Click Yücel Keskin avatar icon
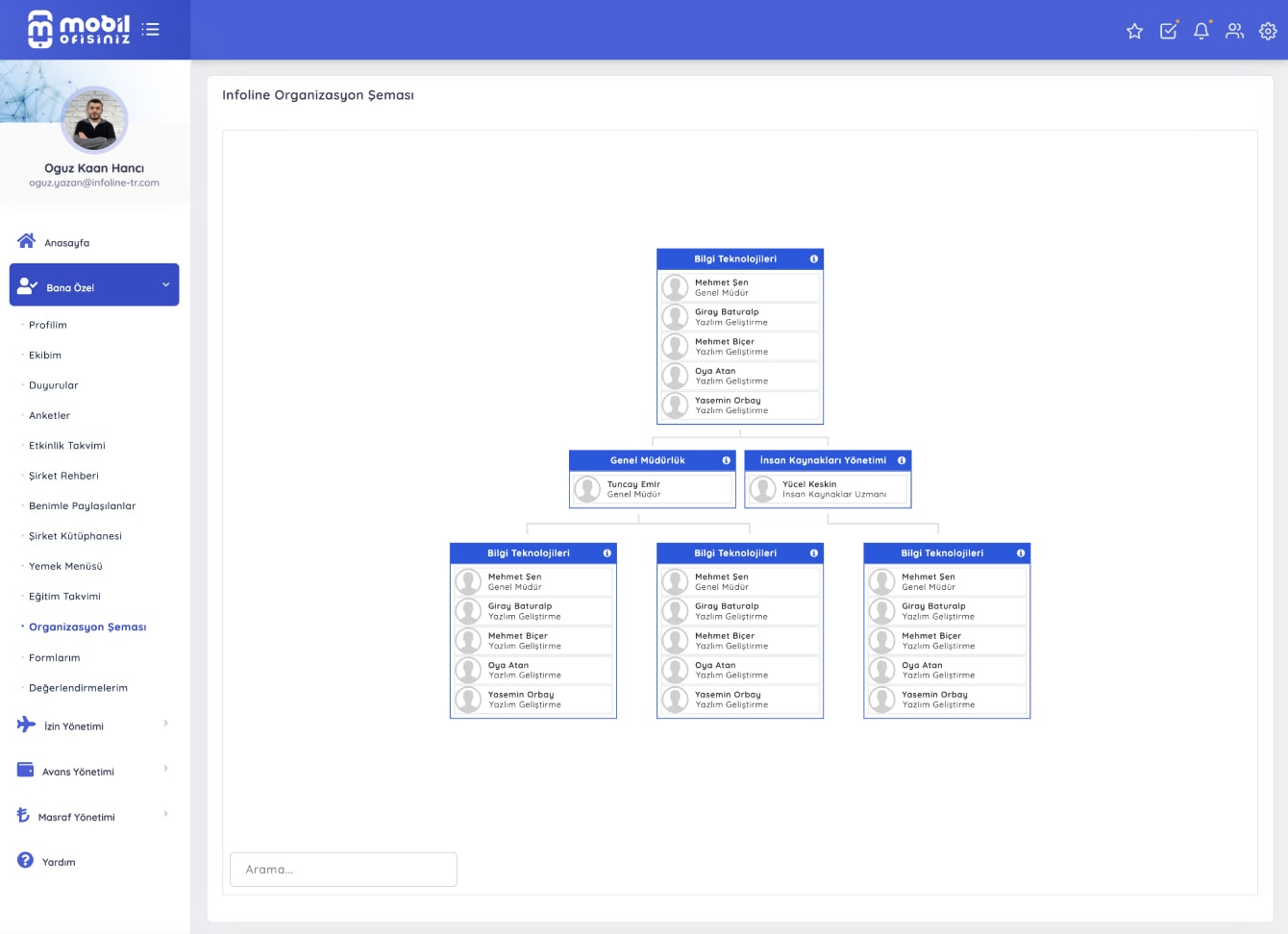The width and height of the screenshot is (1288, 934). coord(763,489)
